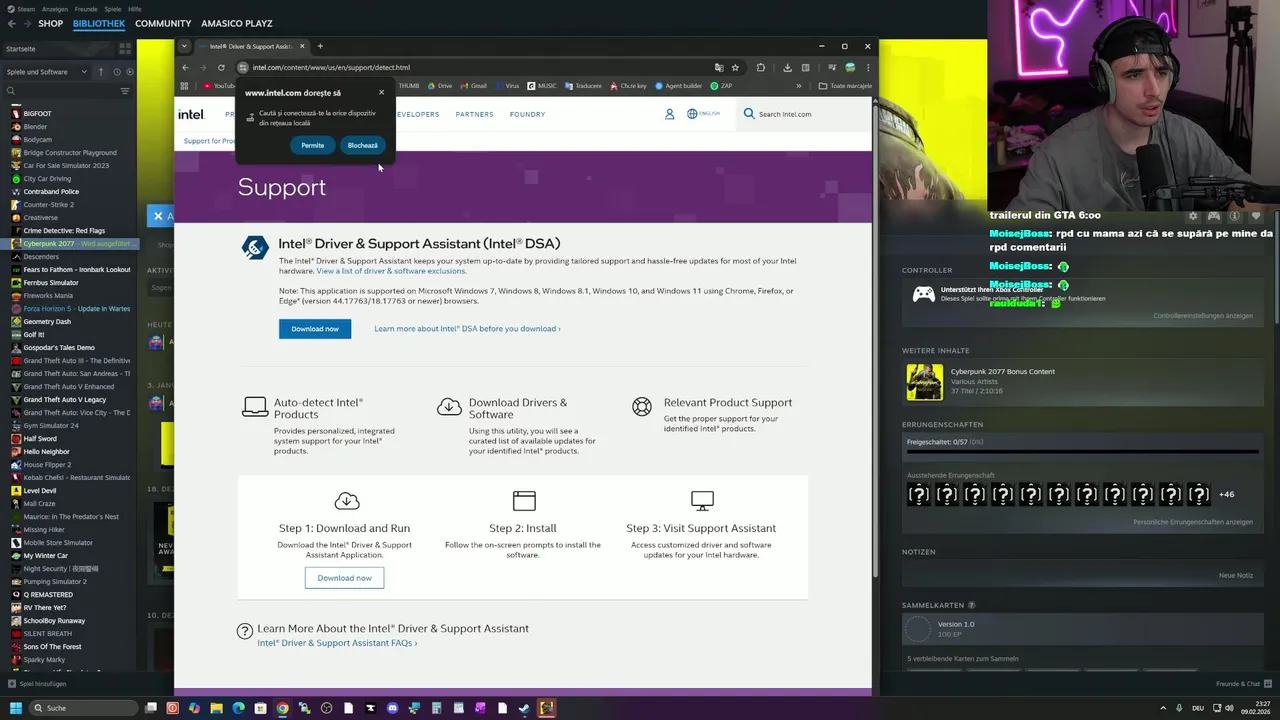Click Persönliche Errungenschaften anzeigen link
Viewport: 1280px width, 720px height.
pos(1193,522)
